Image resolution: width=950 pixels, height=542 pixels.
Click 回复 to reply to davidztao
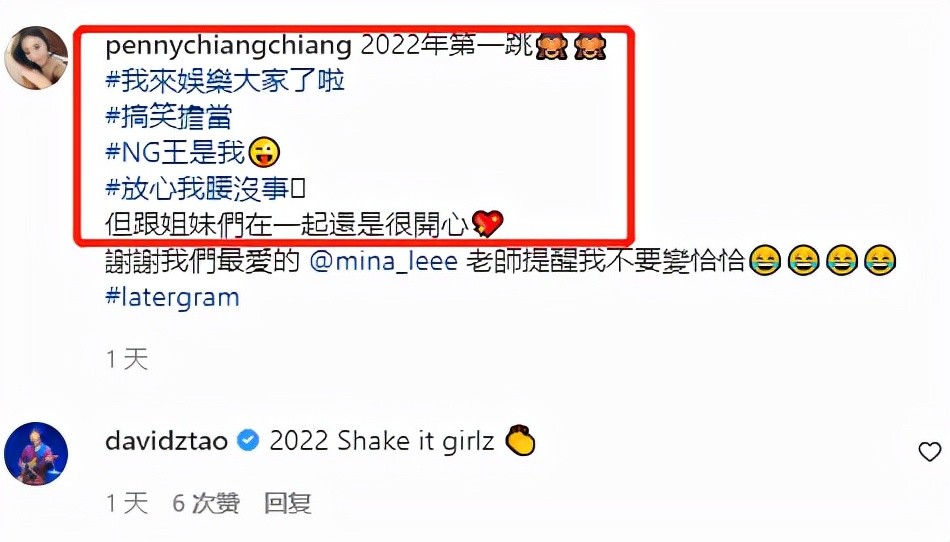(288, 503)
